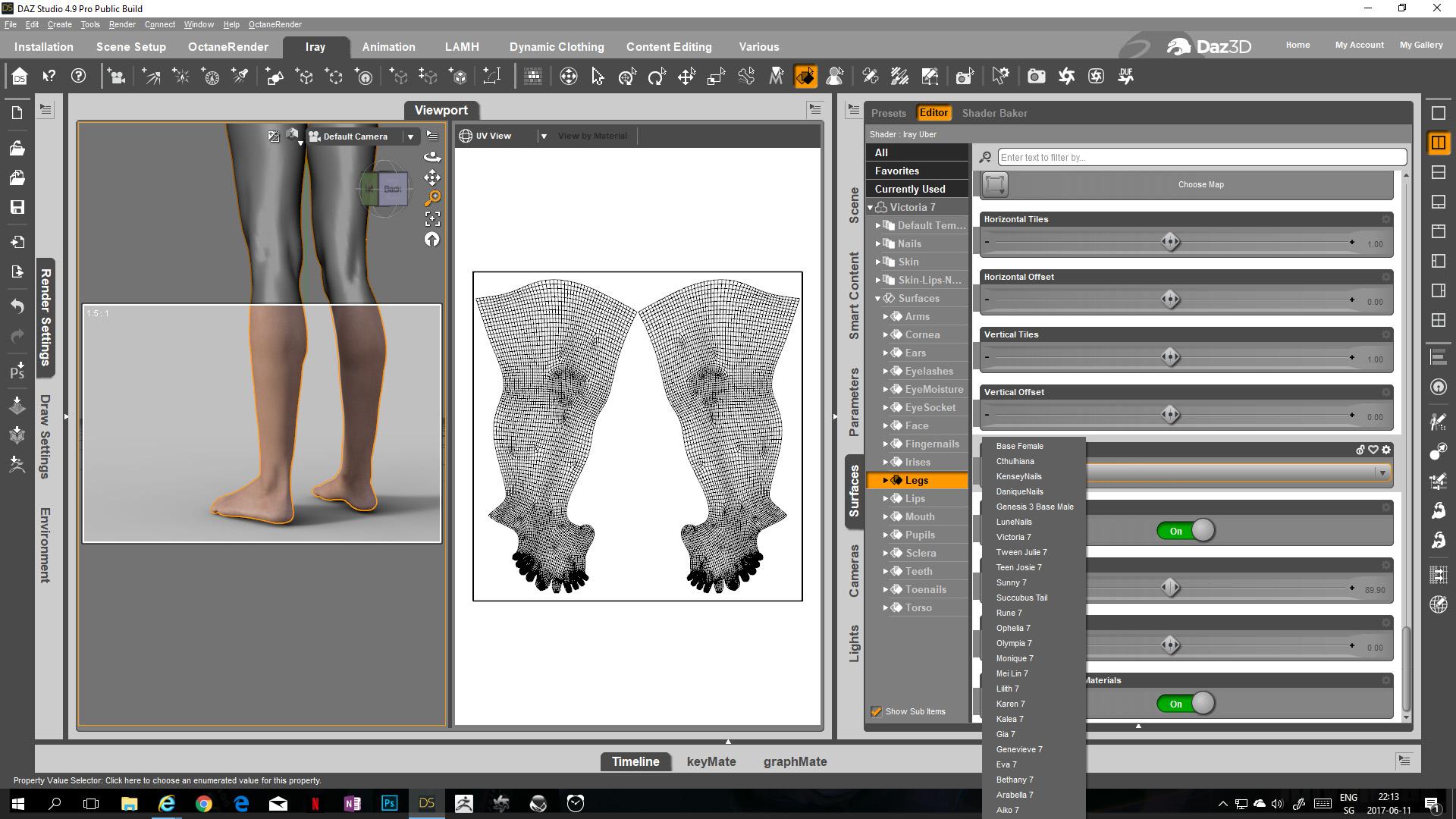Viewport: 1456px width, 819px height.
Task: Select the Surface Selection tool
Action: tap(806, 76)
